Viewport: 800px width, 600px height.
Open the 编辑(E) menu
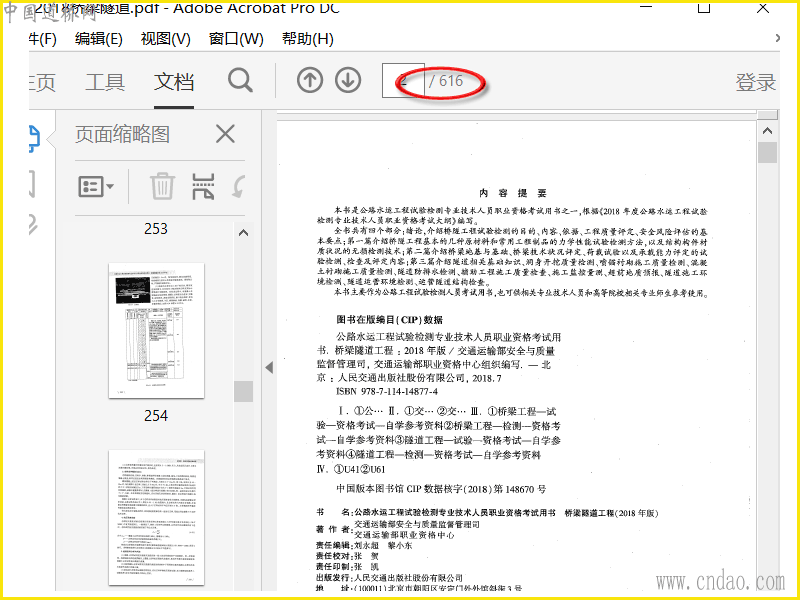99,39
